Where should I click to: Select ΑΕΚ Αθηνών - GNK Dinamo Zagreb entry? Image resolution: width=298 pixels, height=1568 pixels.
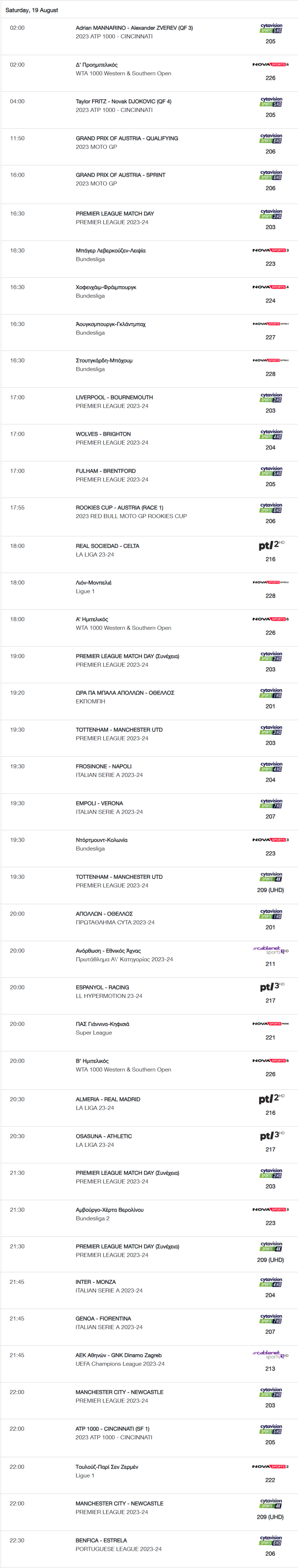point(119,1355)
